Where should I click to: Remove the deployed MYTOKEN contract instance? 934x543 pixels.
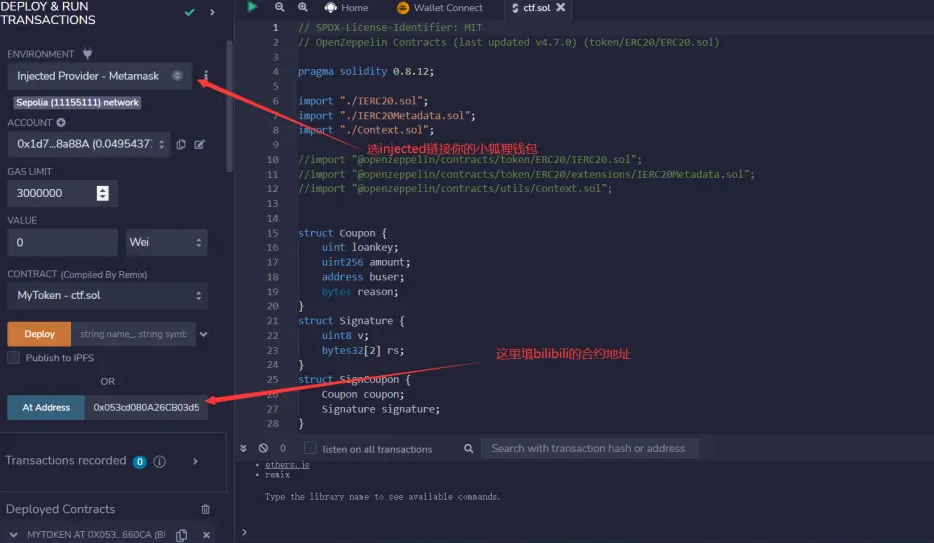click(206, 535)
